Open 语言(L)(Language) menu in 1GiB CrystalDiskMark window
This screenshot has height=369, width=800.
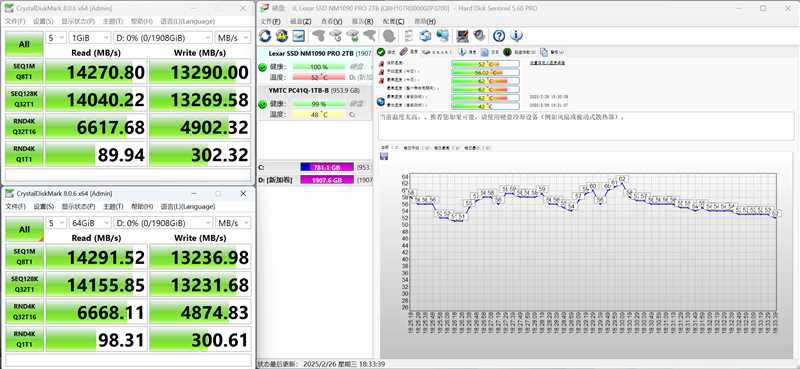tap(187, 21)
